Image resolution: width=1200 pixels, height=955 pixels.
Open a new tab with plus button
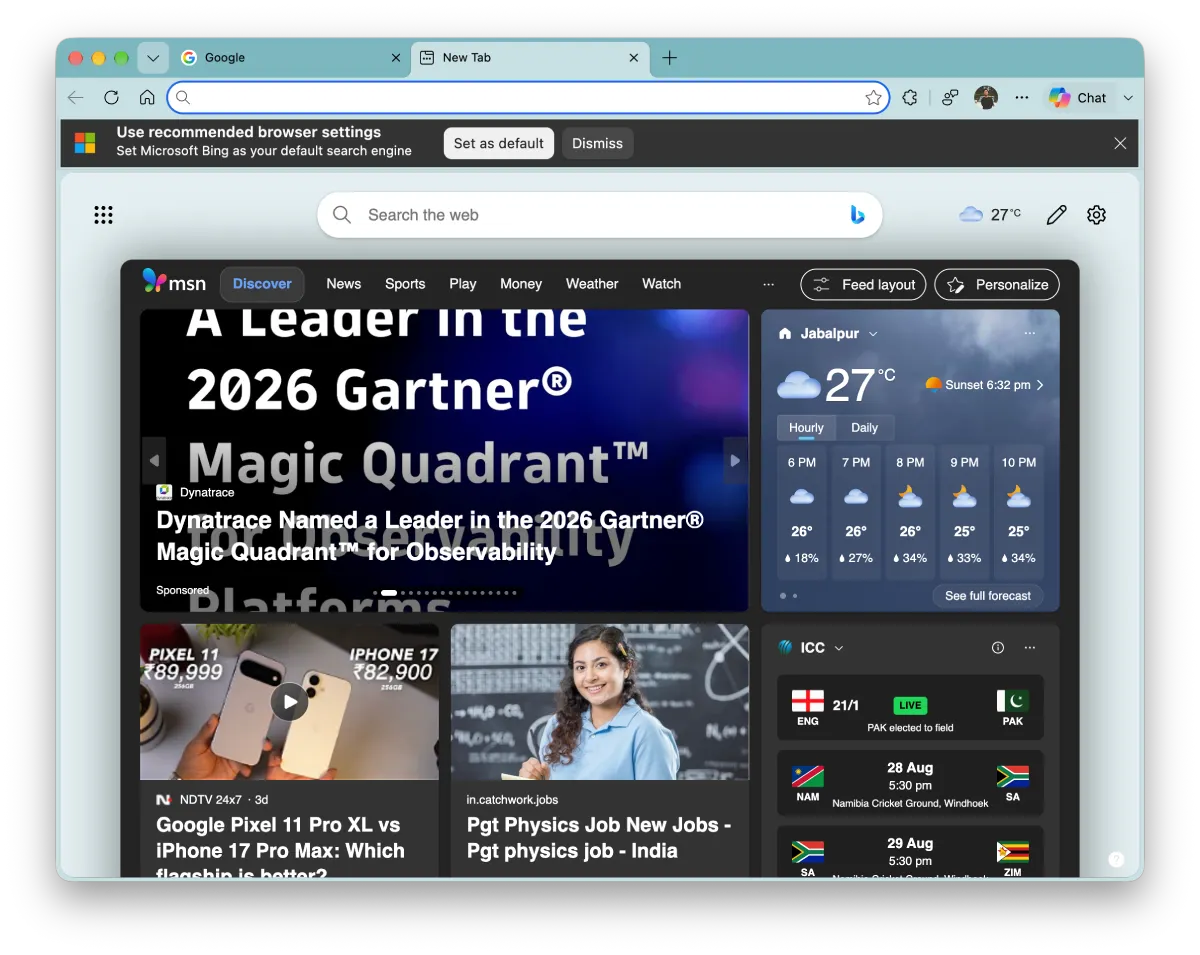[x=670, y=58]
